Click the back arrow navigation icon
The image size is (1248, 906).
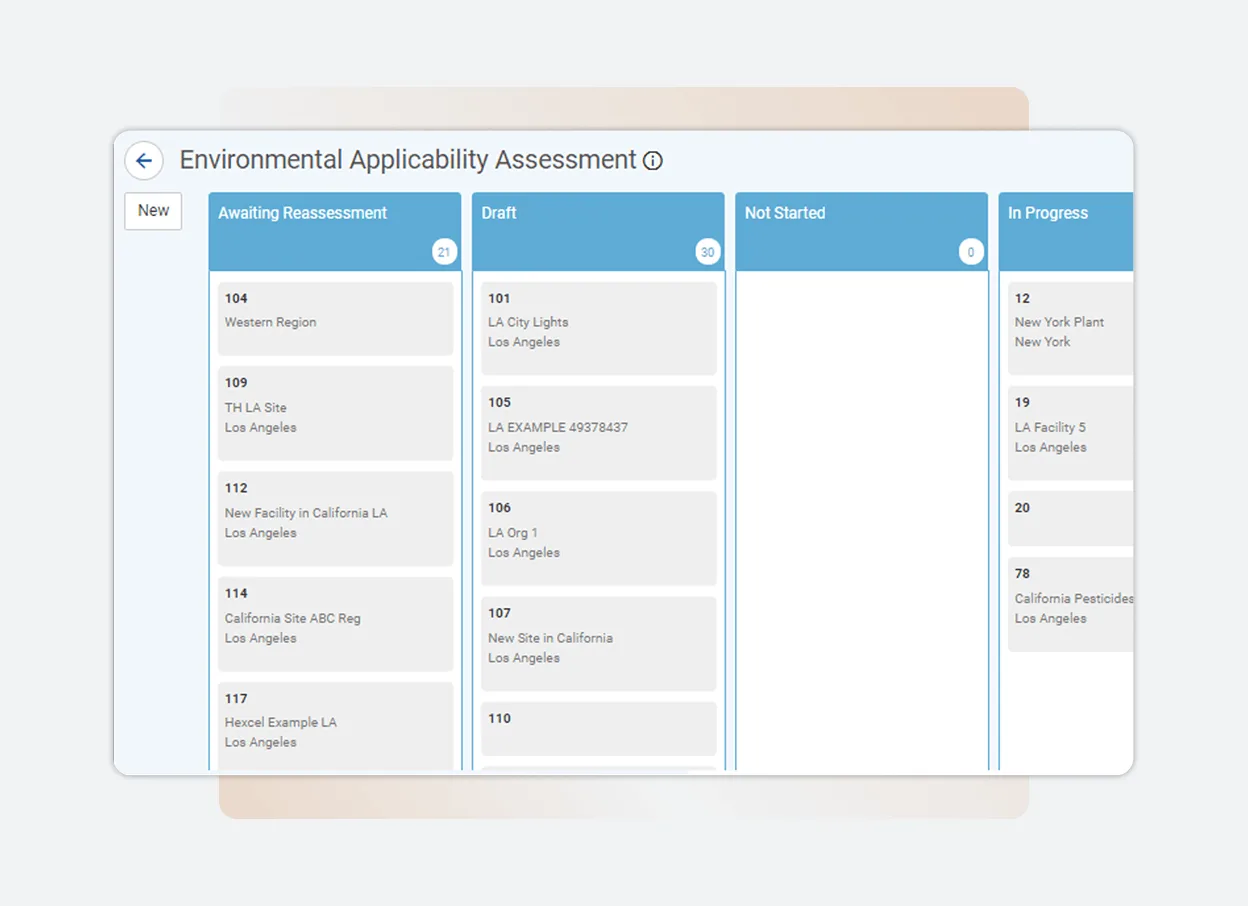click(143, 160)
